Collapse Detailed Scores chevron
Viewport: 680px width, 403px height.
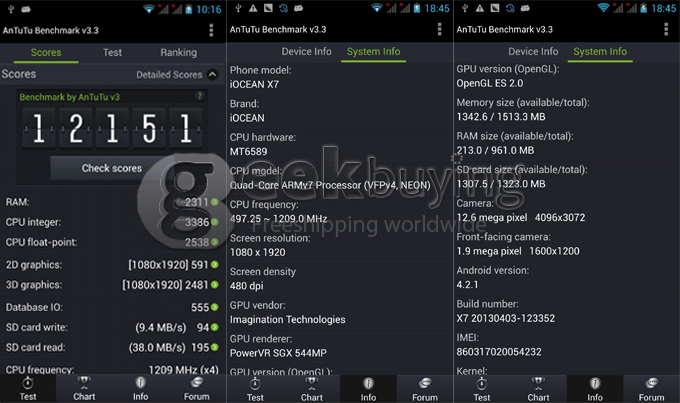212,75
